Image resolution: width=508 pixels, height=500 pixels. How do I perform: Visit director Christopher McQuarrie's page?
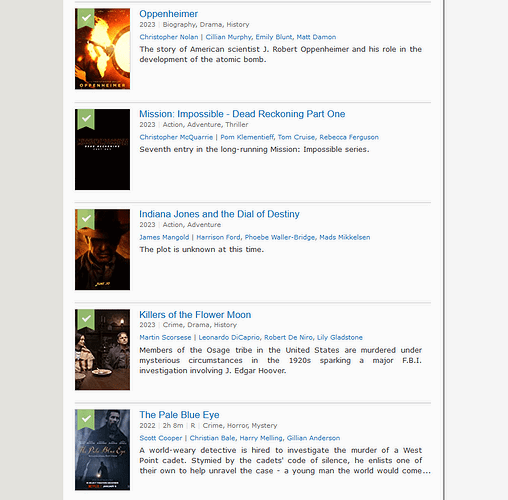(176, 137)
